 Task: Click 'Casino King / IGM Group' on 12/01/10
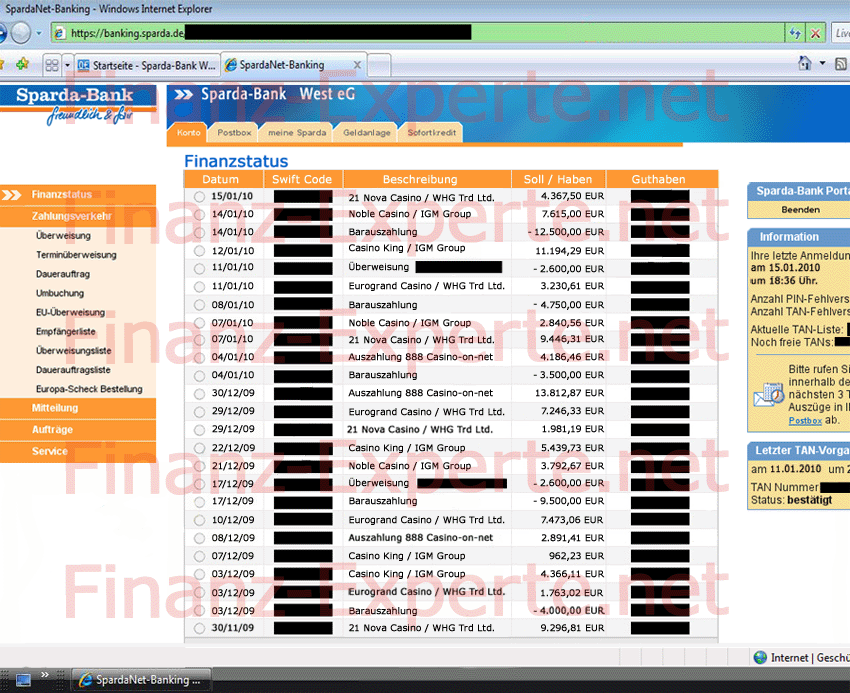(407, 248)
